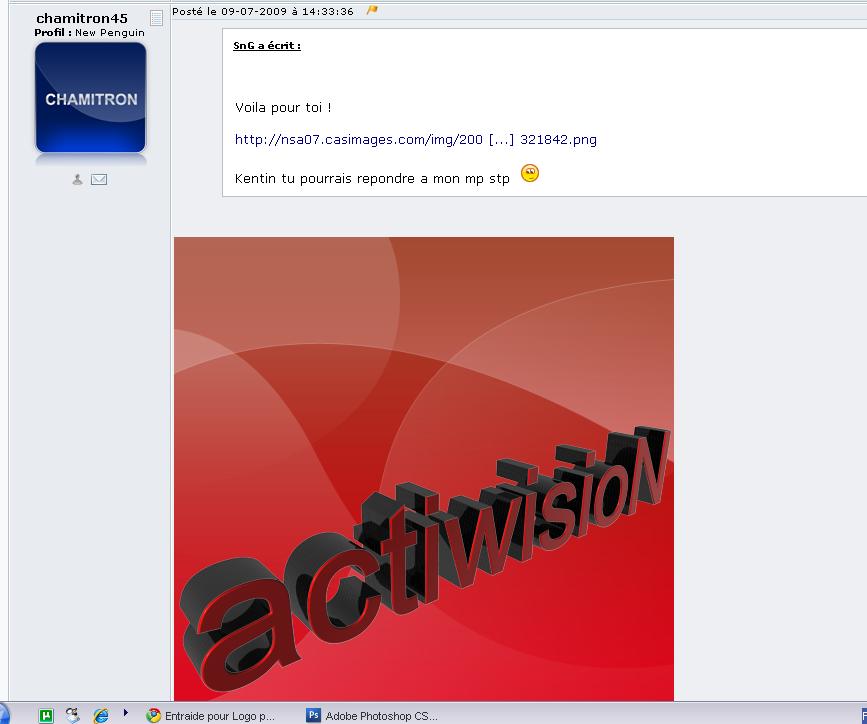Click the document icon next to chamitron45
Image resolution: width=867 pixels, height=724 pixels.
point(156,18)
